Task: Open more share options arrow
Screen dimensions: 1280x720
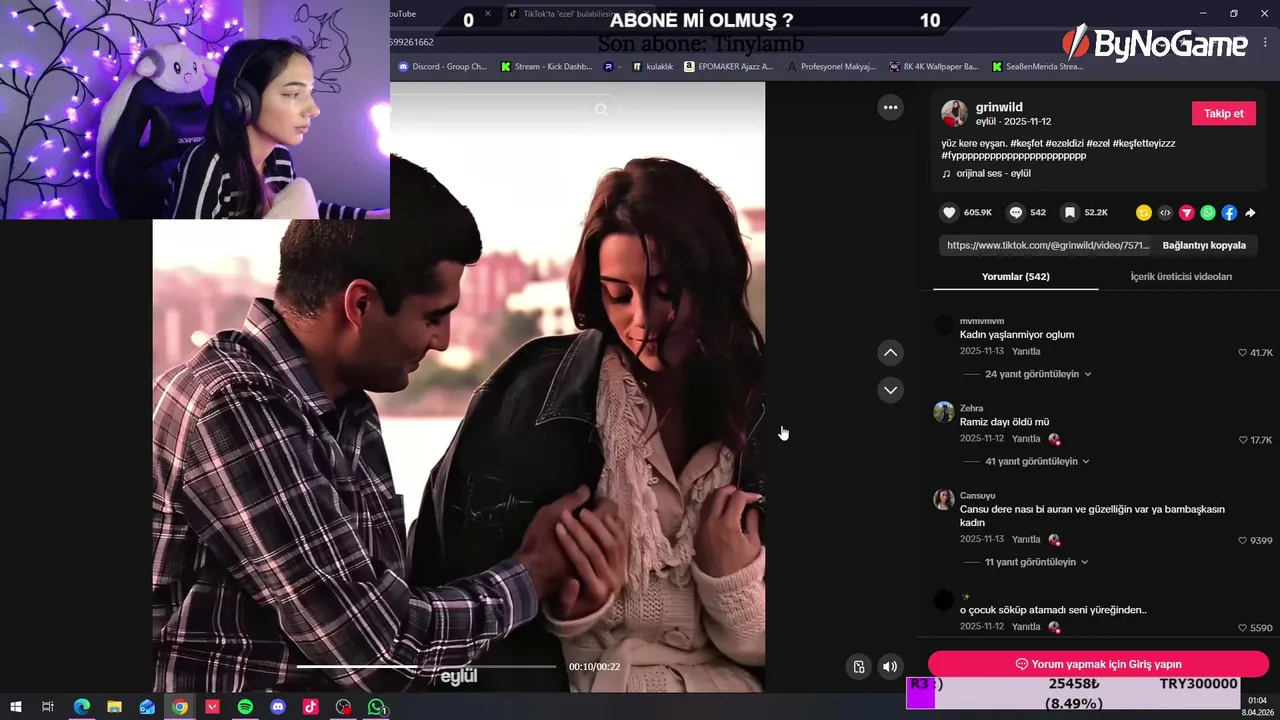Action: 1250,213
